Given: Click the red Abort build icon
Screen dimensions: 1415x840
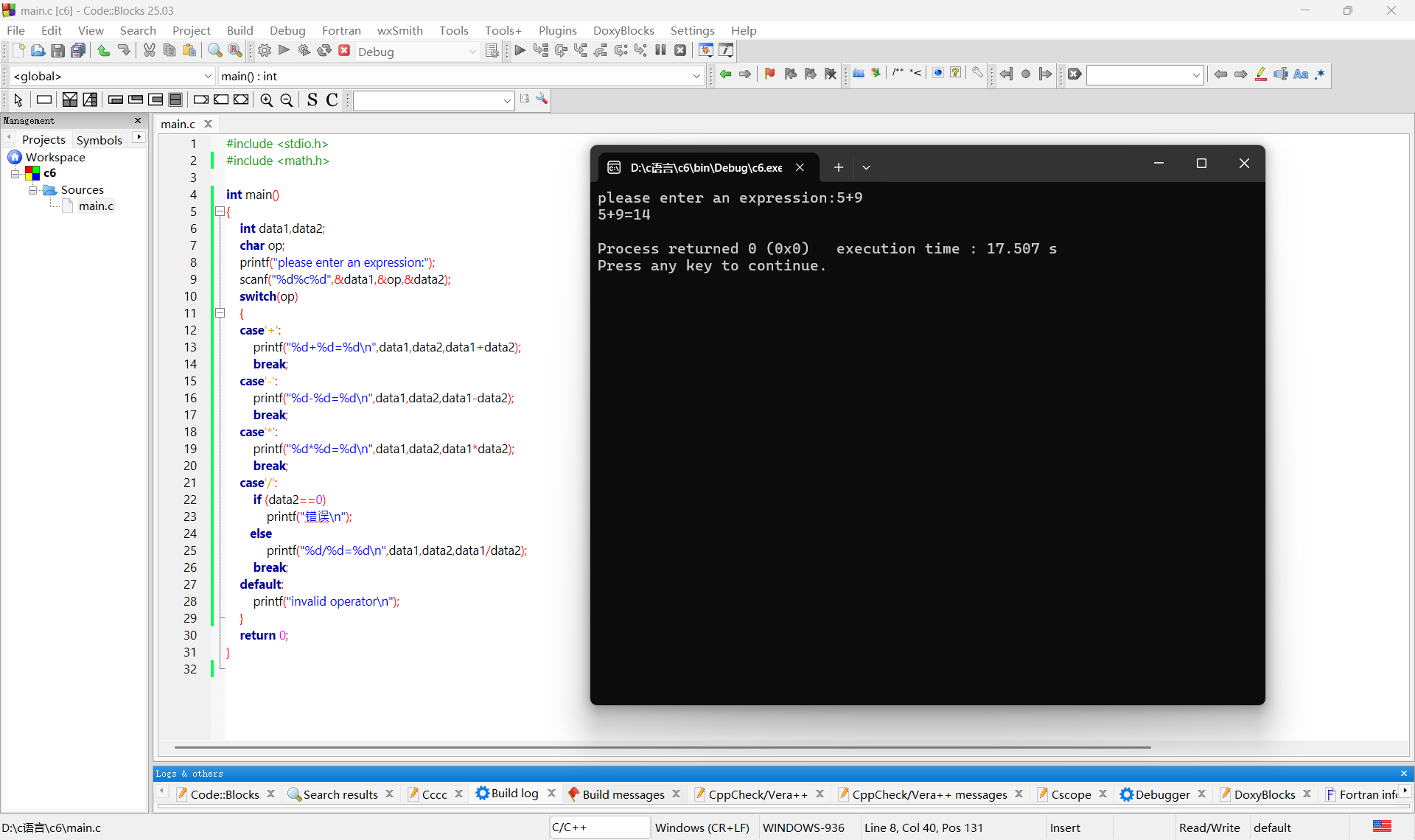Looking at the screenshot, I should click(344, 51).
